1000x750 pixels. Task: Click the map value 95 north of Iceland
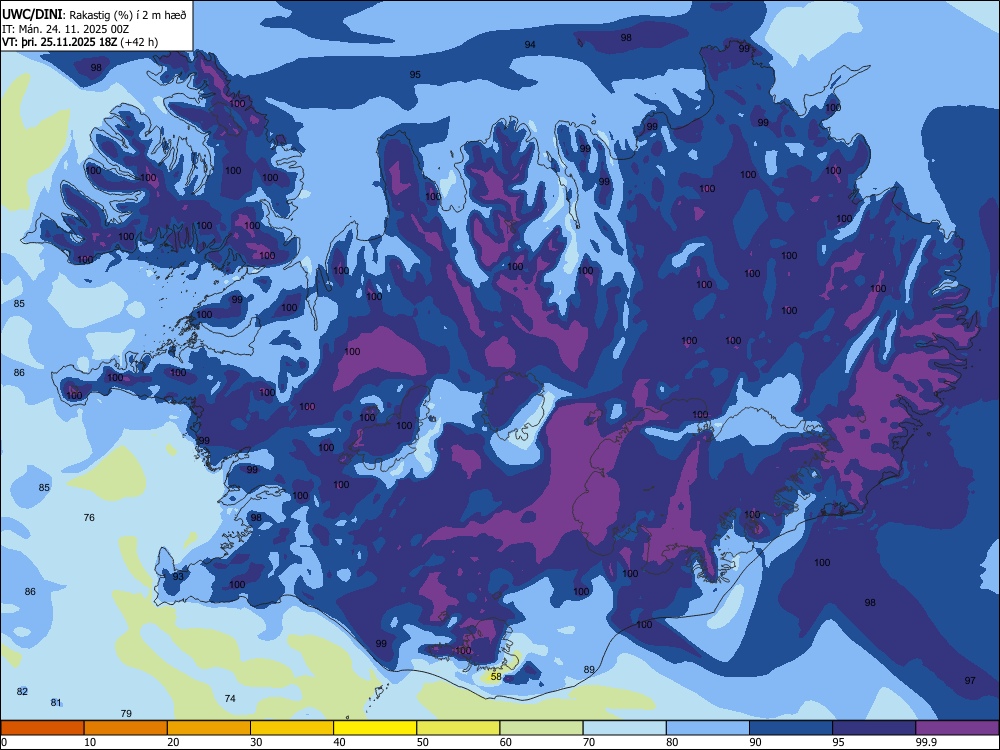coord(415,75)
